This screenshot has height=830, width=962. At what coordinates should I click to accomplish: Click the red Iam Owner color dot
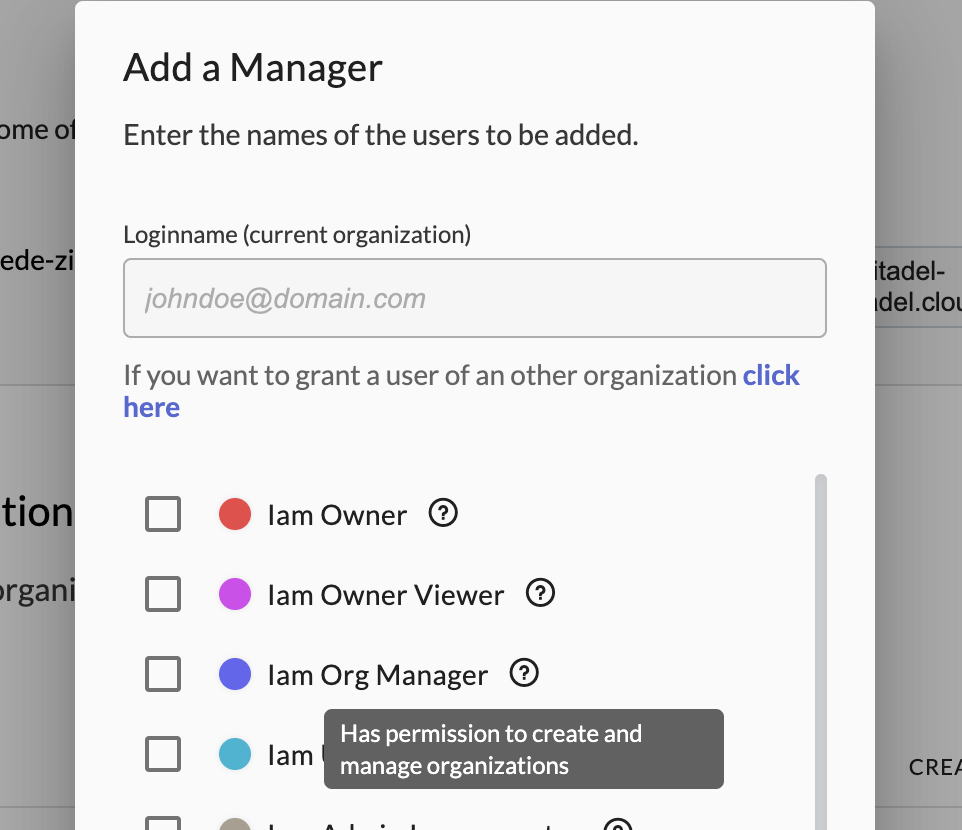coord(235,514)
